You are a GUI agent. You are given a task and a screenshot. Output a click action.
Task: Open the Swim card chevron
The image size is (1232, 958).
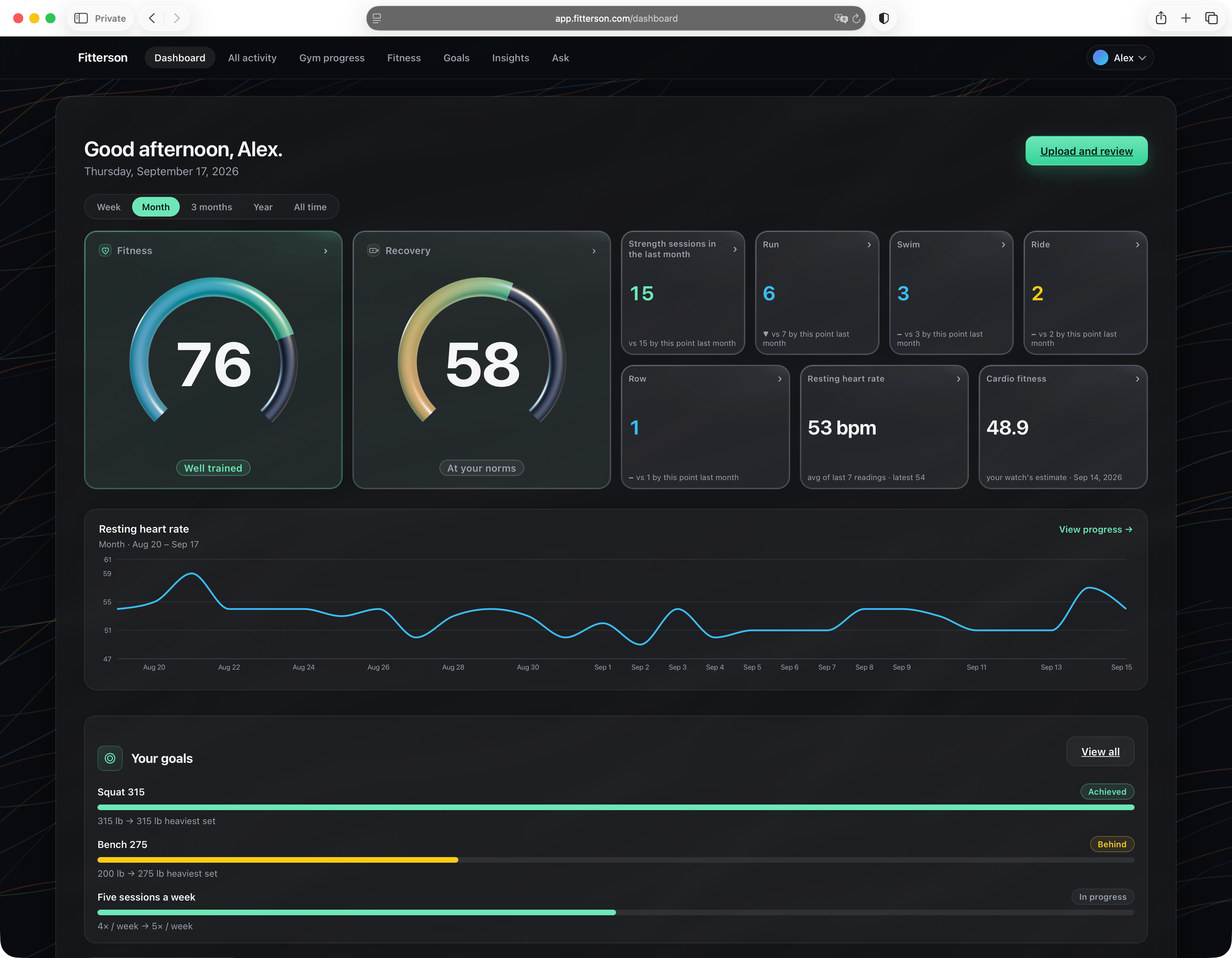(1004, 245)
